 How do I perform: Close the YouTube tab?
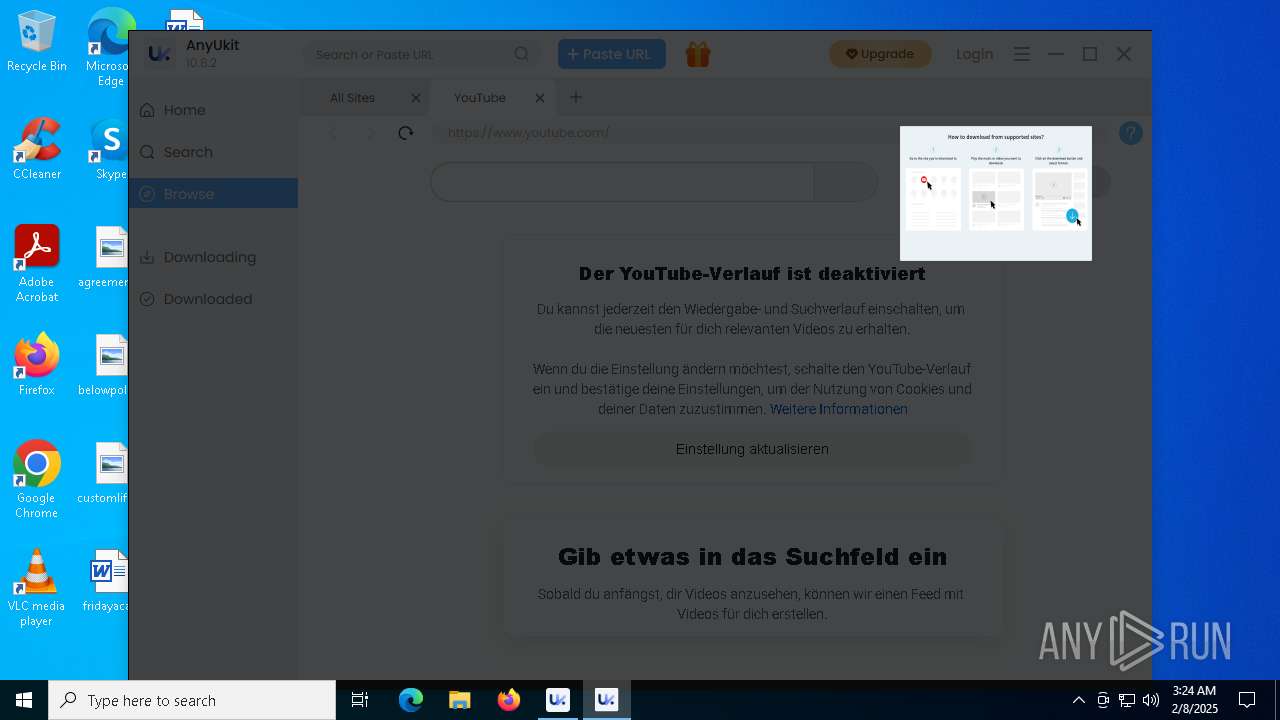click(x=540, y=98)
